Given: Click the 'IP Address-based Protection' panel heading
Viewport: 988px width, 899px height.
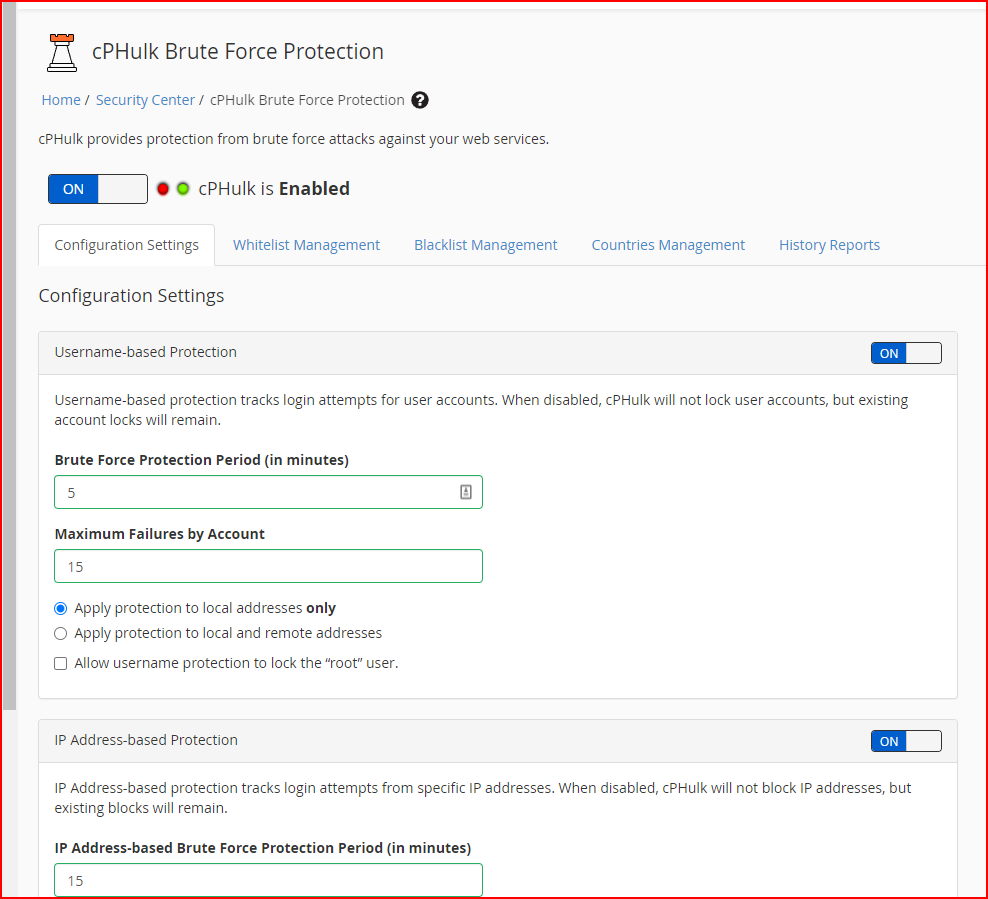Looking at the screenshot, I should (146, 740).
